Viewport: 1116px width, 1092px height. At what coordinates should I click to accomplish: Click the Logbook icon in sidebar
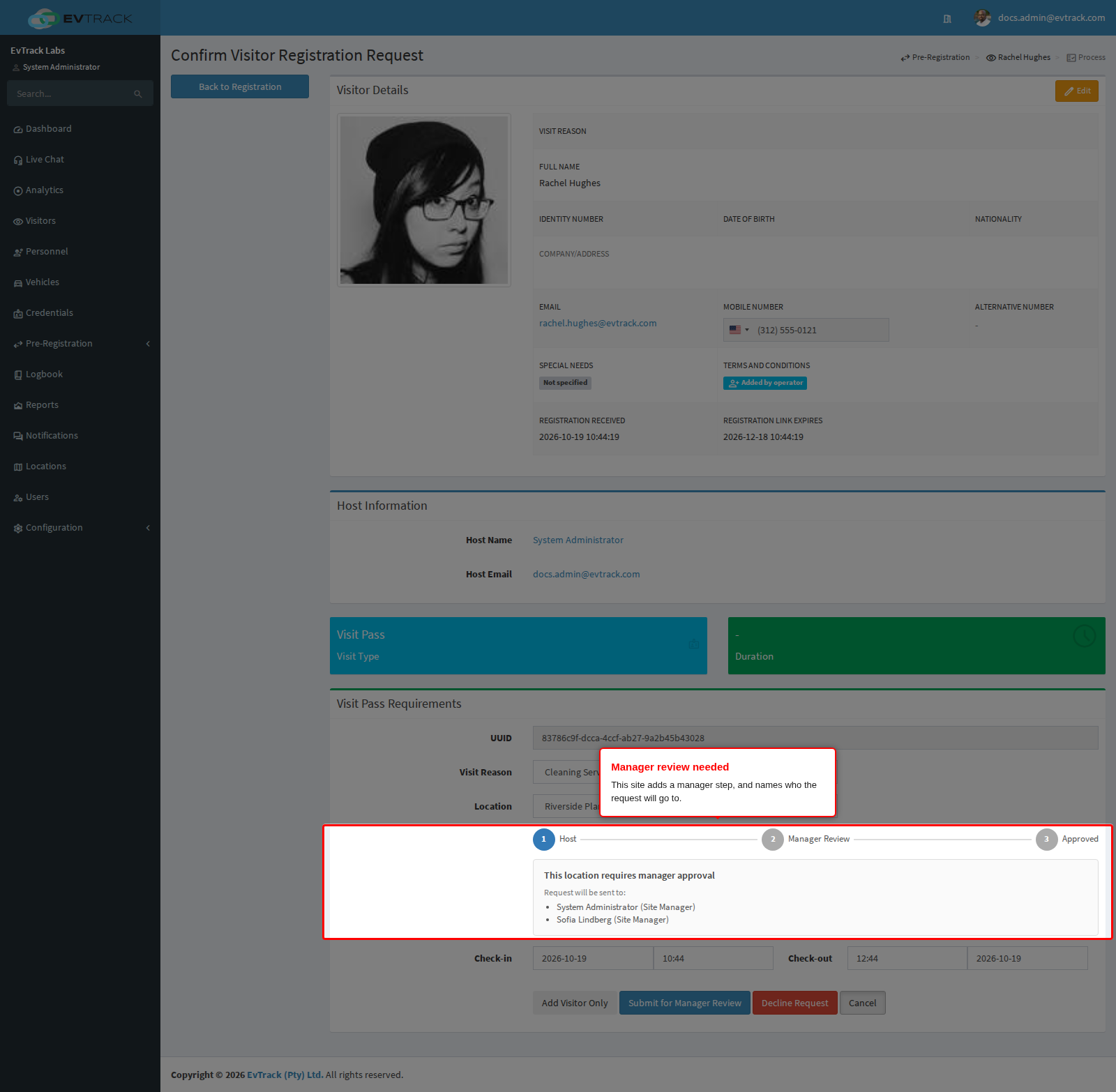[x=18, y=375]
